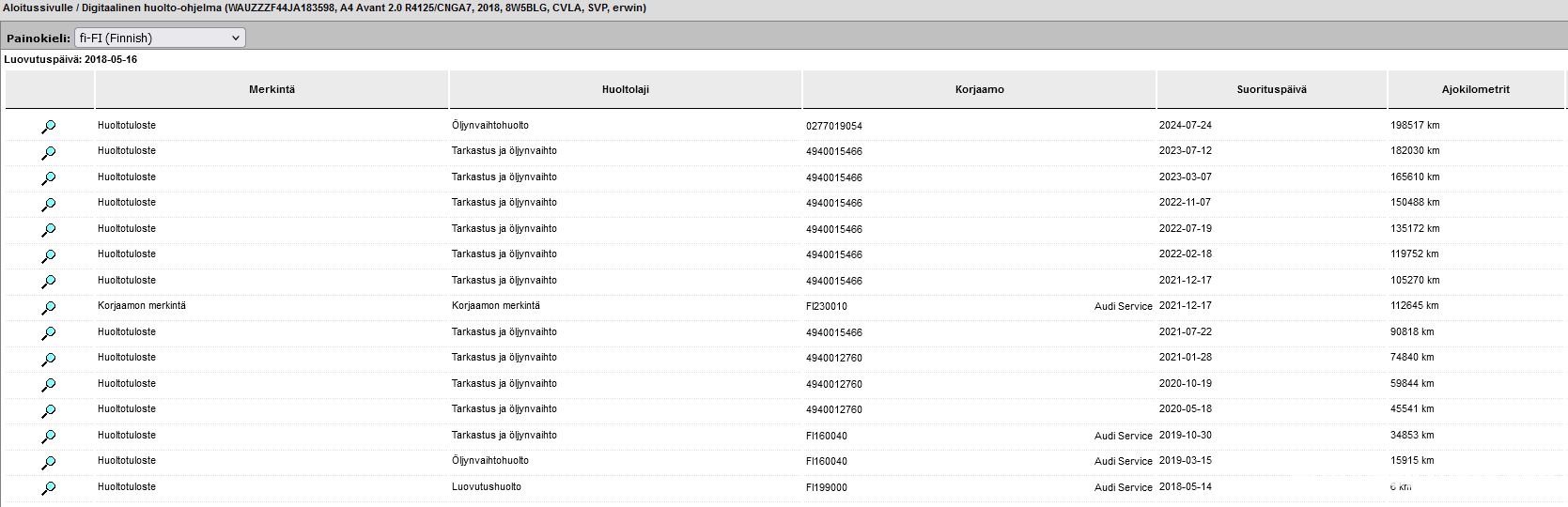Open details for the 2024-07-24 service entry
The width and height of the screenshot is (1568, 507).
(x=49, y=127)
